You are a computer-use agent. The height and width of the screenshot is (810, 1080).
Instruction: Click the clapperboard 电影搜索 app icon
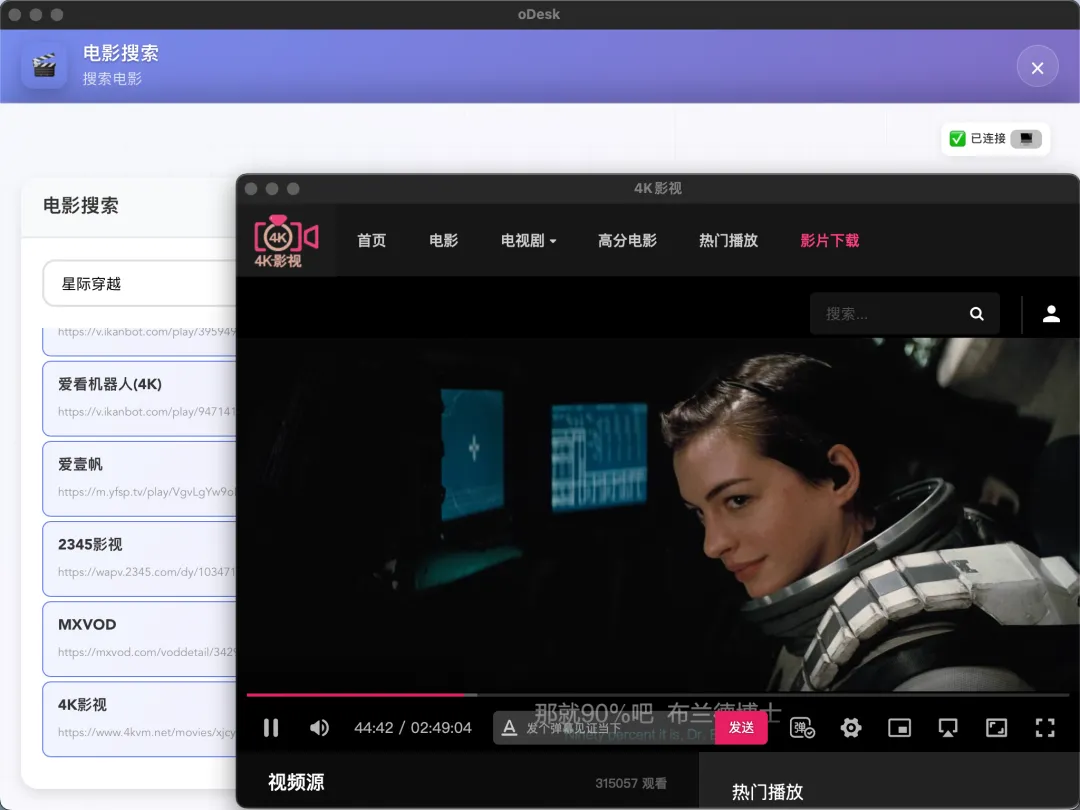[44, 65]
